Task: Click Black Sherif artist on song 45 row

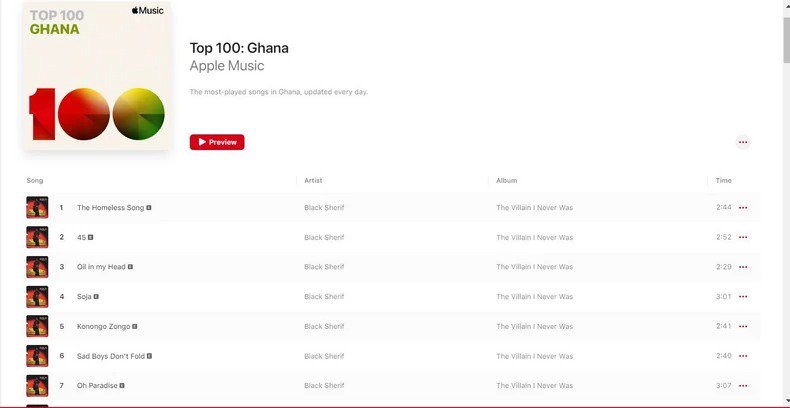Action: point(324,237)
